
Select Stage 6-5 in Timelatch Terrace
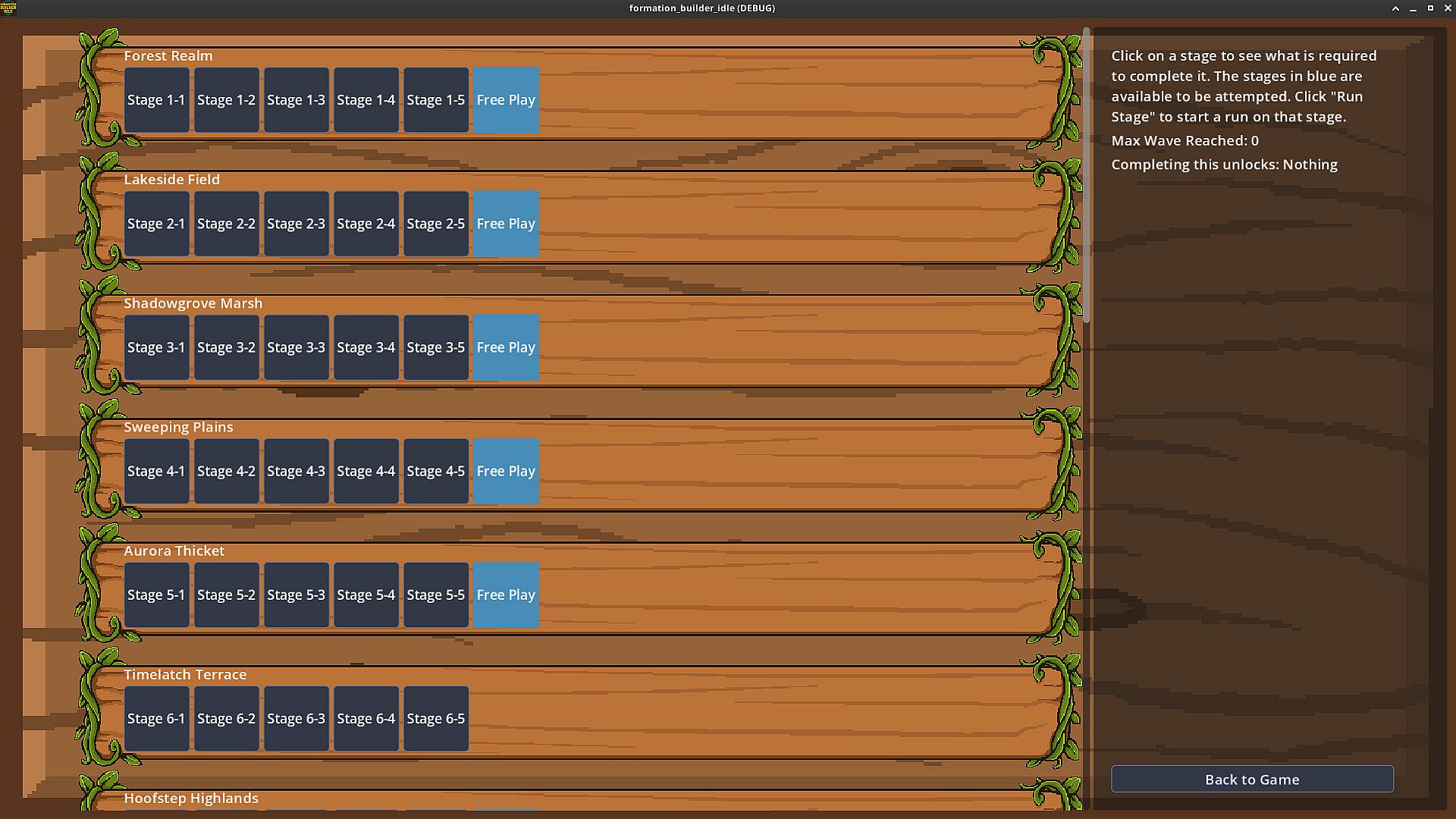pos(435,718)
